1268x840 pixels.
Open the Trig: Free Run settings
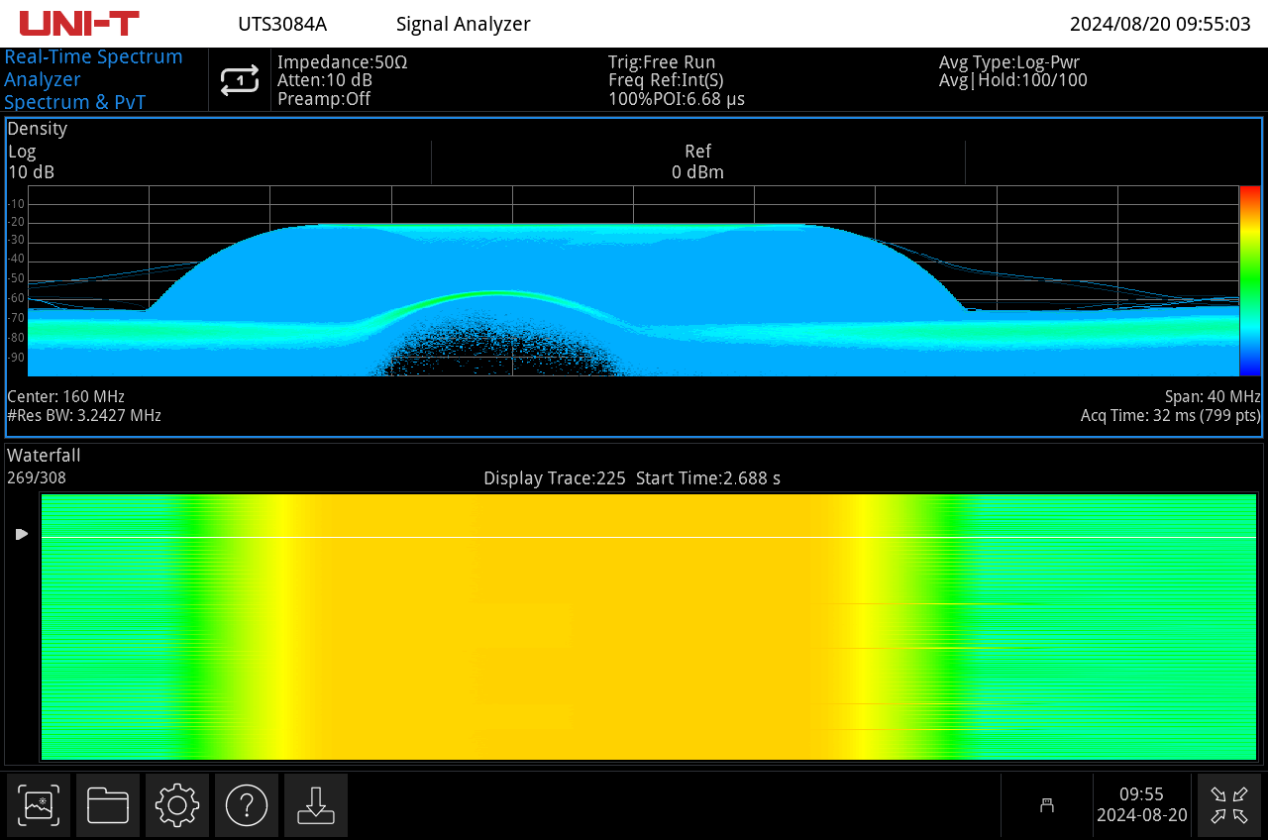(676, 80)
